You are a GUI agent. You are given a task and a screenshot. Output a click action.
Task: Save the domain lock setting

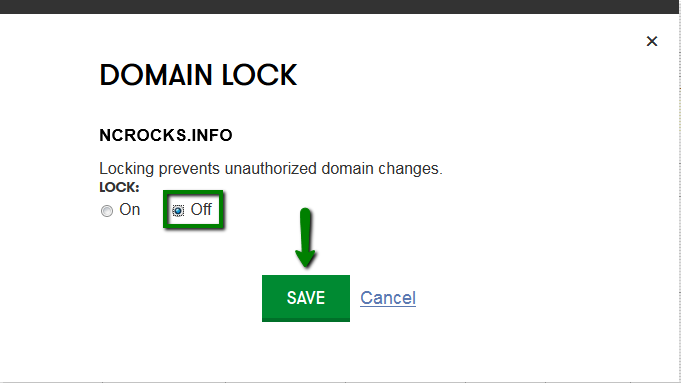pos(306,298)
